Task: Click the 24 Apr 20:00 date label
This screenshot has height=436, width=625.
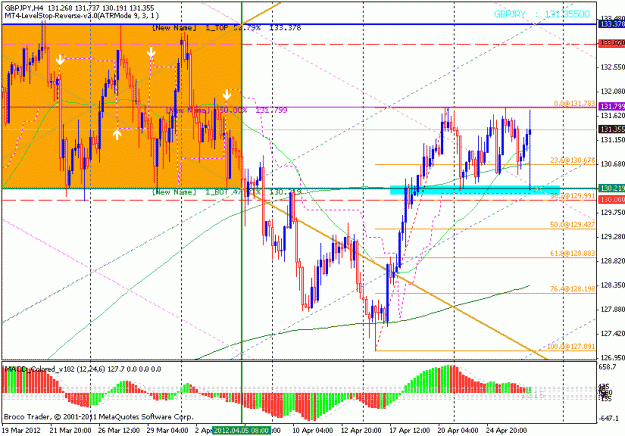Action: pyautogui.click(x=506, y=430)
